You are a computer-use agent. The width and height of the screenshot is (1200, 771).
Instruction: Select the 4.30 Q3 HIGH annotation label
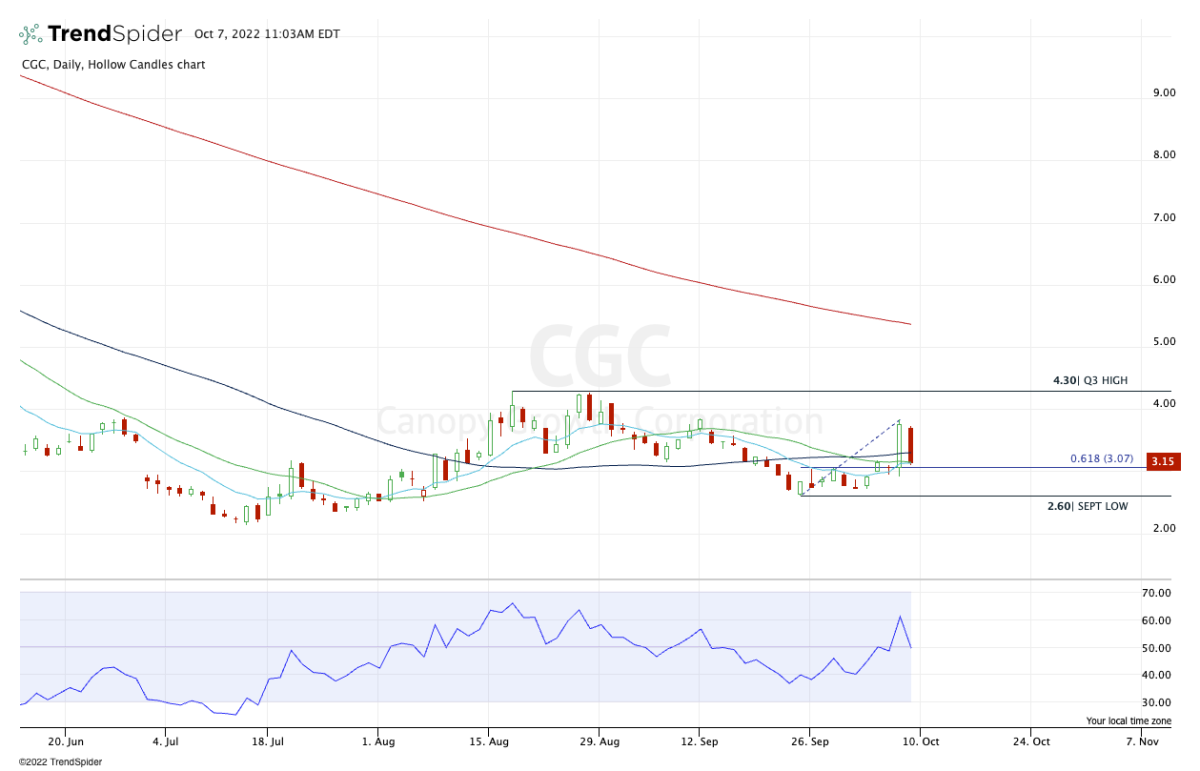(1088, 381)
